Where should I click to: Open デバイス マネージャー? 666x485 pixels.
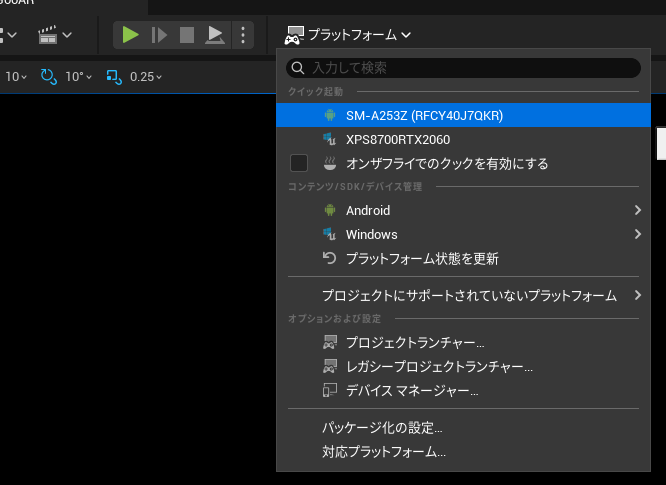pyautogui.click(x=411, y=391)
